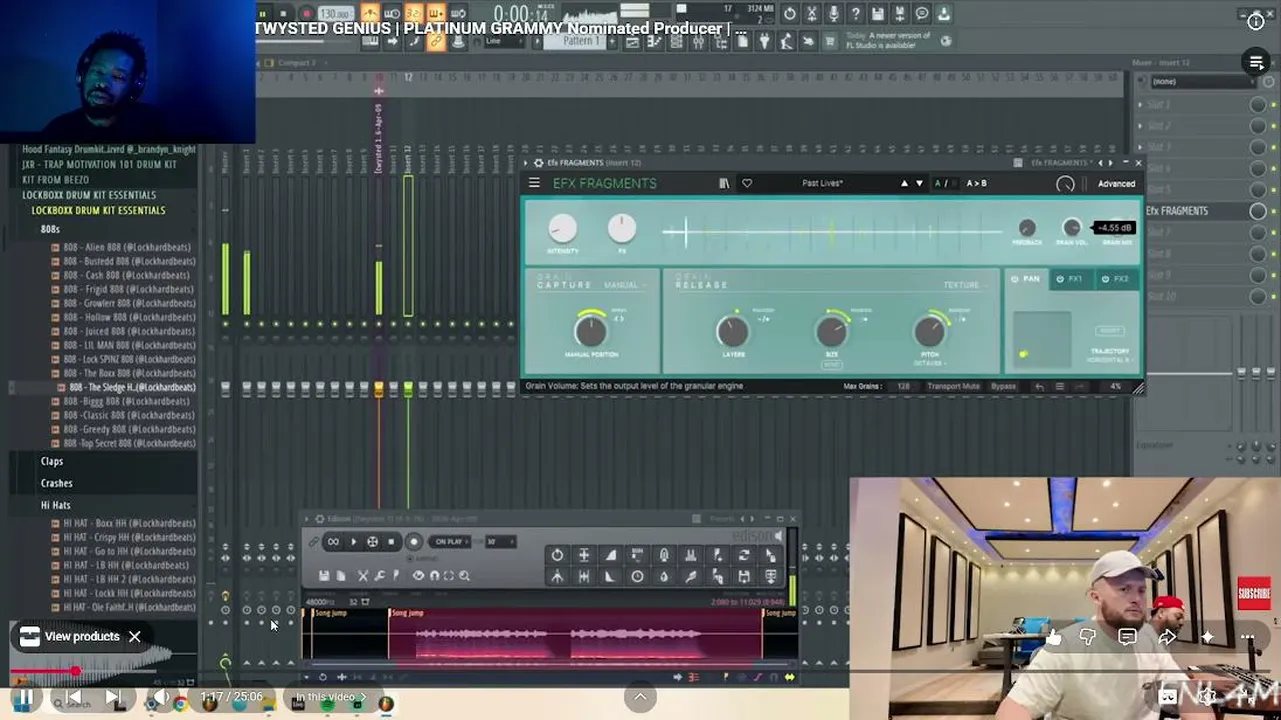Open the video playlist queue icon

(1257, 62)
